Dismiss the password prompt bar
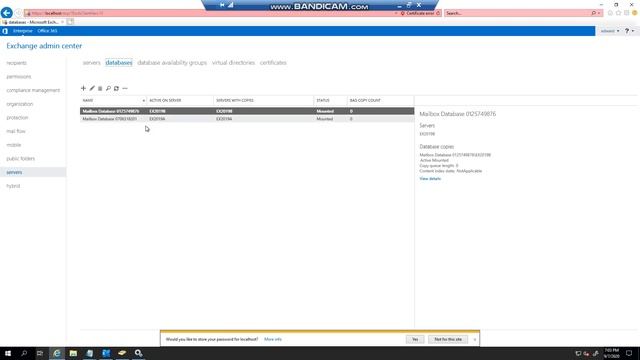 475,340
